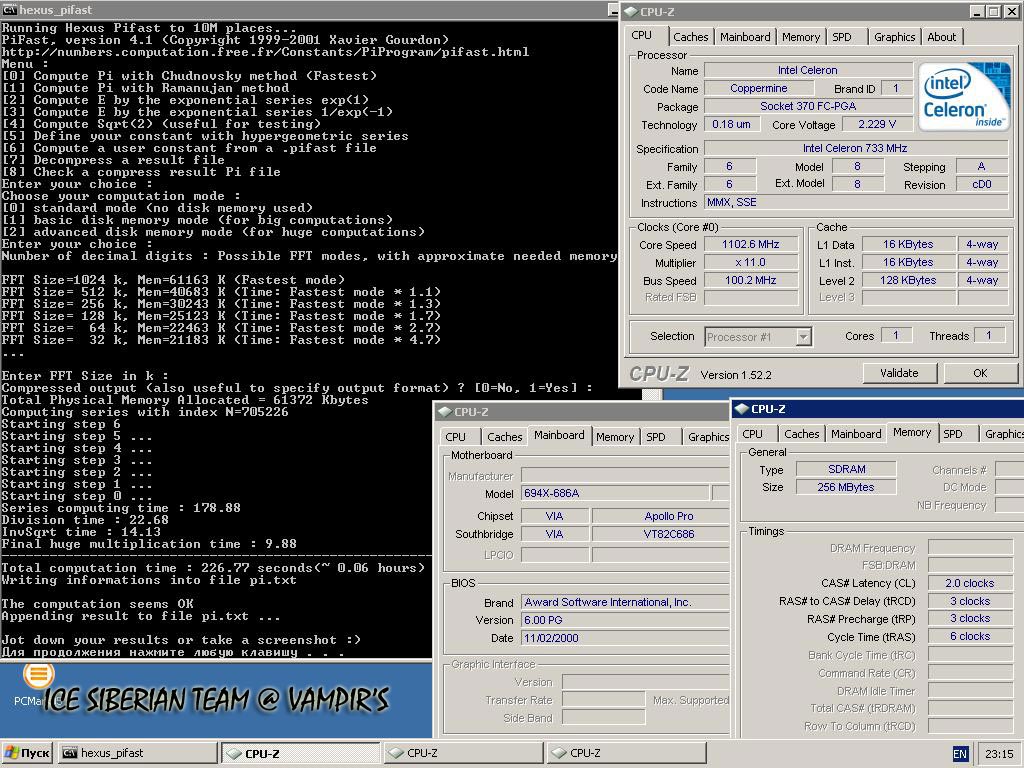
Task: Click the SDRAM memory type field
Action: [846, 469]
